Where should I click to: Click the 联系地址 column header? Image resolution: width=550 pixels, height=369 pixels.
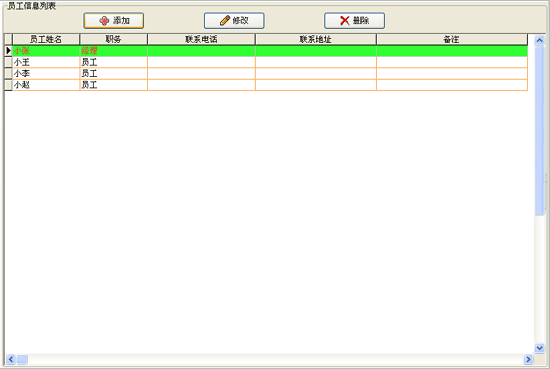[316, 39]
